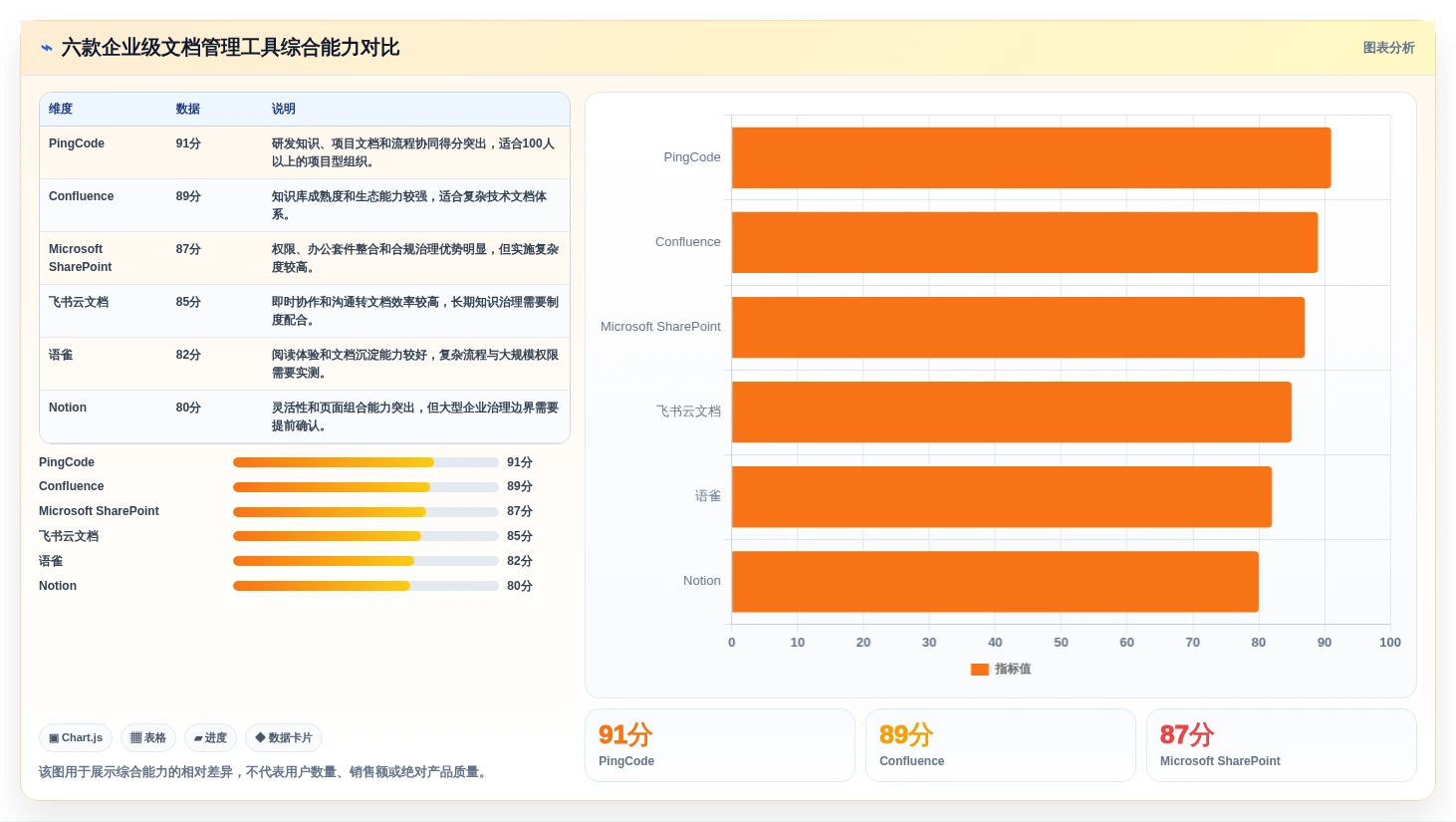Click the Microsoft SharePoint progress bar
The image size is (1456, 822).
365,512
